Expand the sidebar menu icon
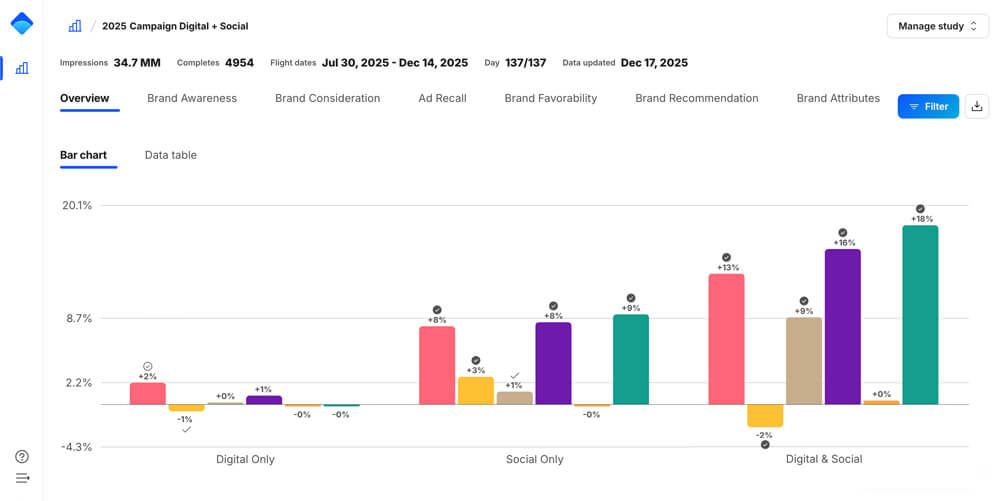 pos(22,478)
